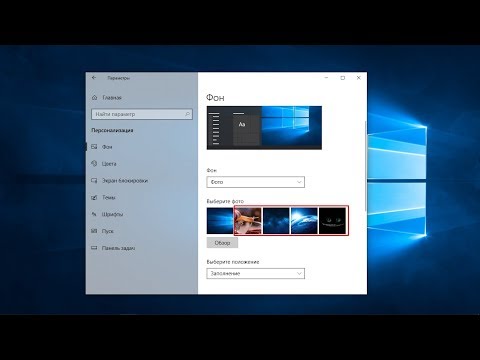The height and width of the screenshot is (360, 480).
Task: Select the Экран блокировки monitor icon
Action: (x=94, y=181)
